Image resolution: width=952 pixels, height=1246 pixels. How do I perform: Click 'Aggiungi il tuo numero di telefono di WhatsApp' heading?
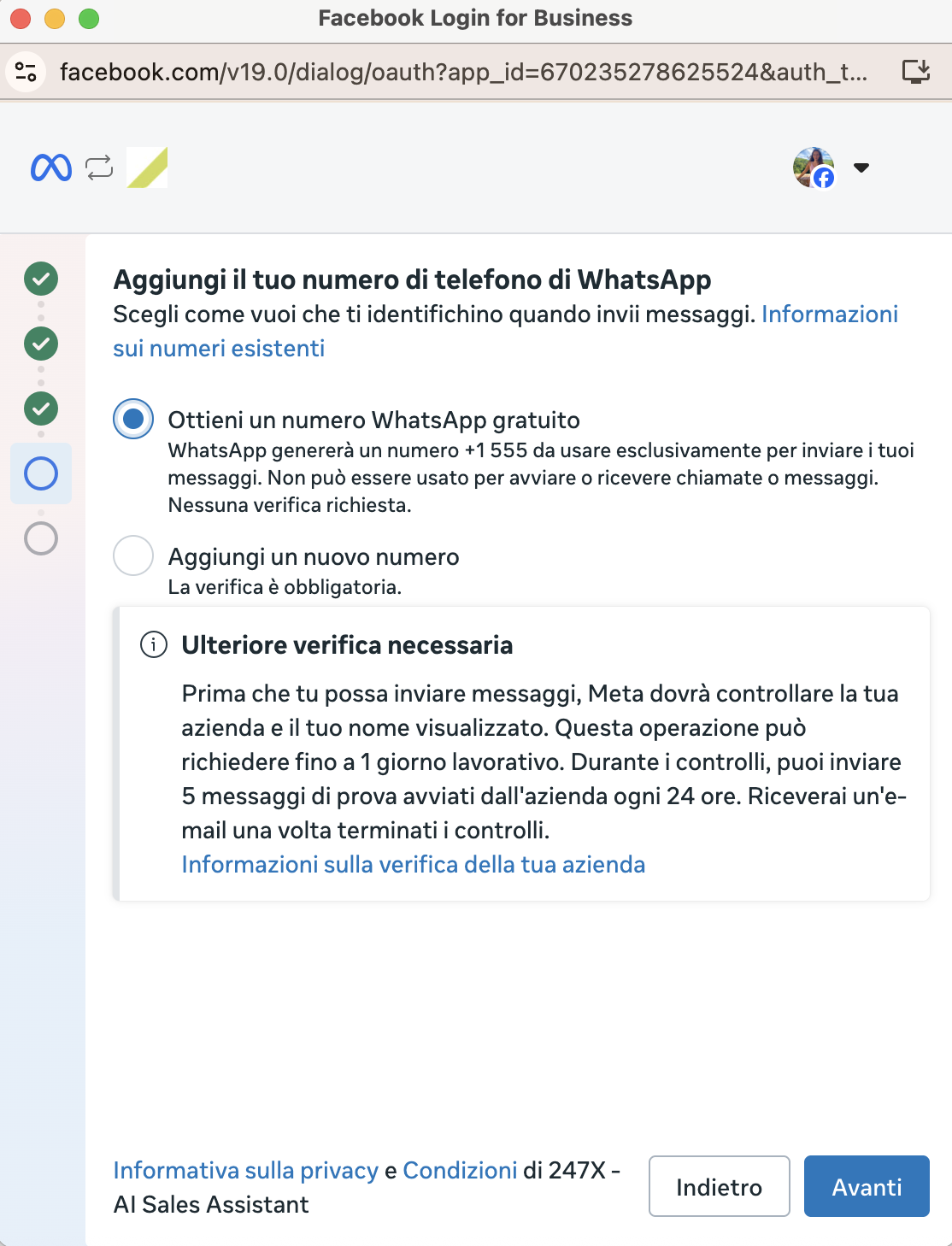click(x=413, y=279)
